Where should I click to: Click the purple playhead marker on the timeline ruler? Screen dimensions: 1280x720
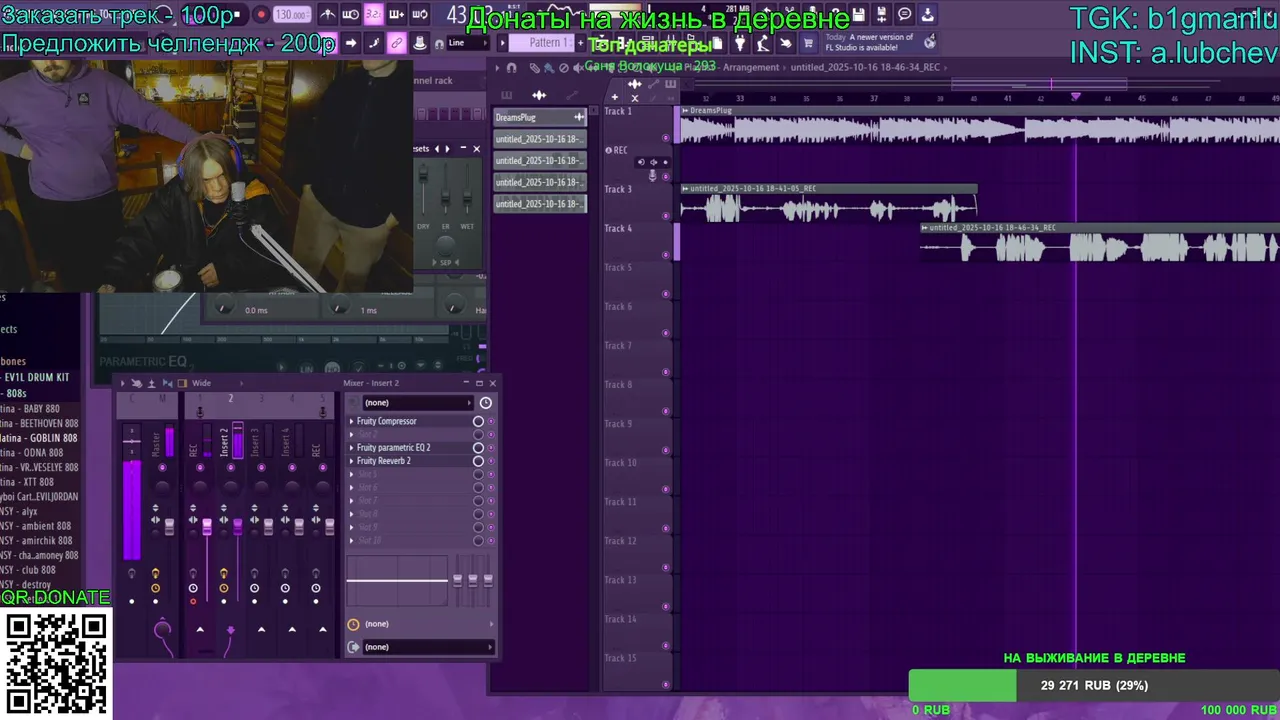pos(1075,97)
